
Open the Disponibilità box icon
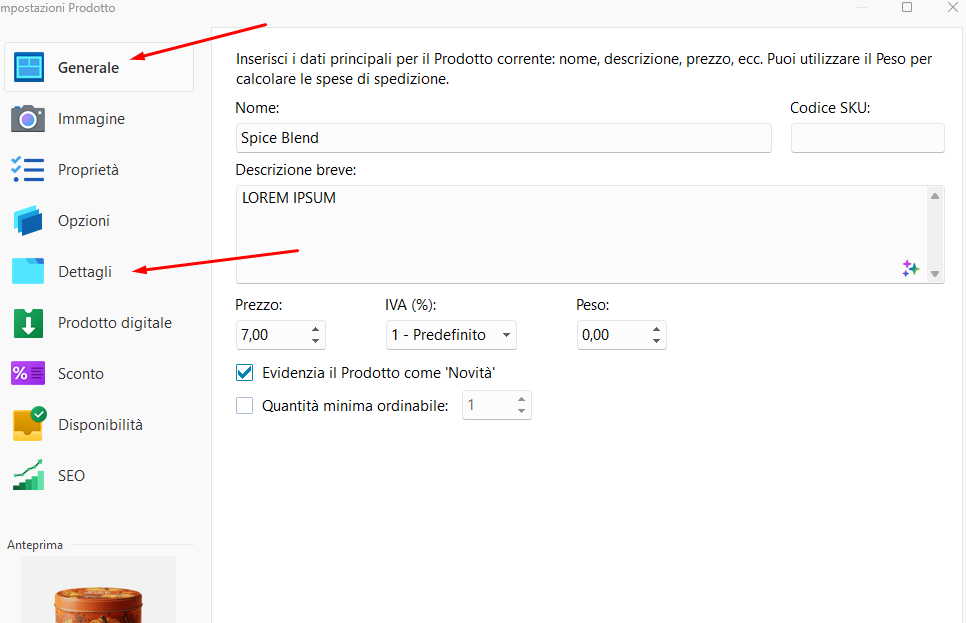tap(28, 424)
